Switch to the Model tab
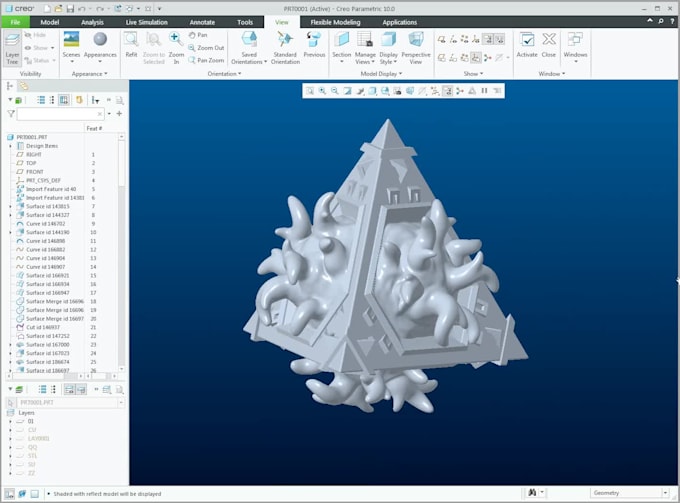680x503 pixels. pos(49,22)
